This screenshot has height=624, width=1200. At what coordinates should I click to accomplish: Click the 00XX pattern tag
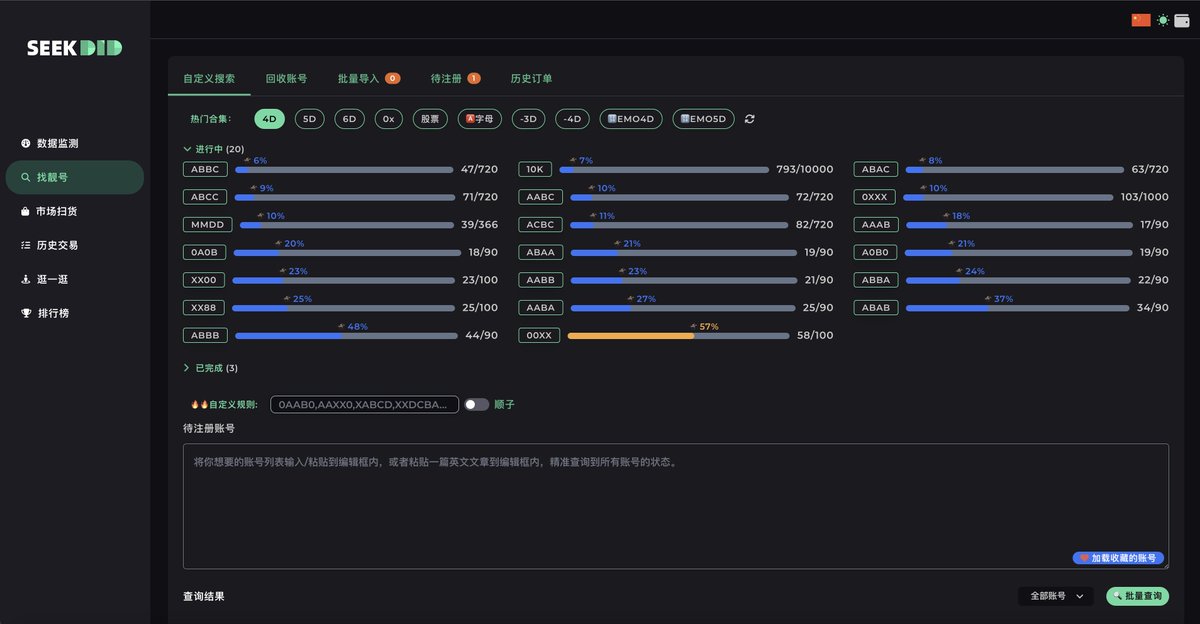click(x=539, y=336)
